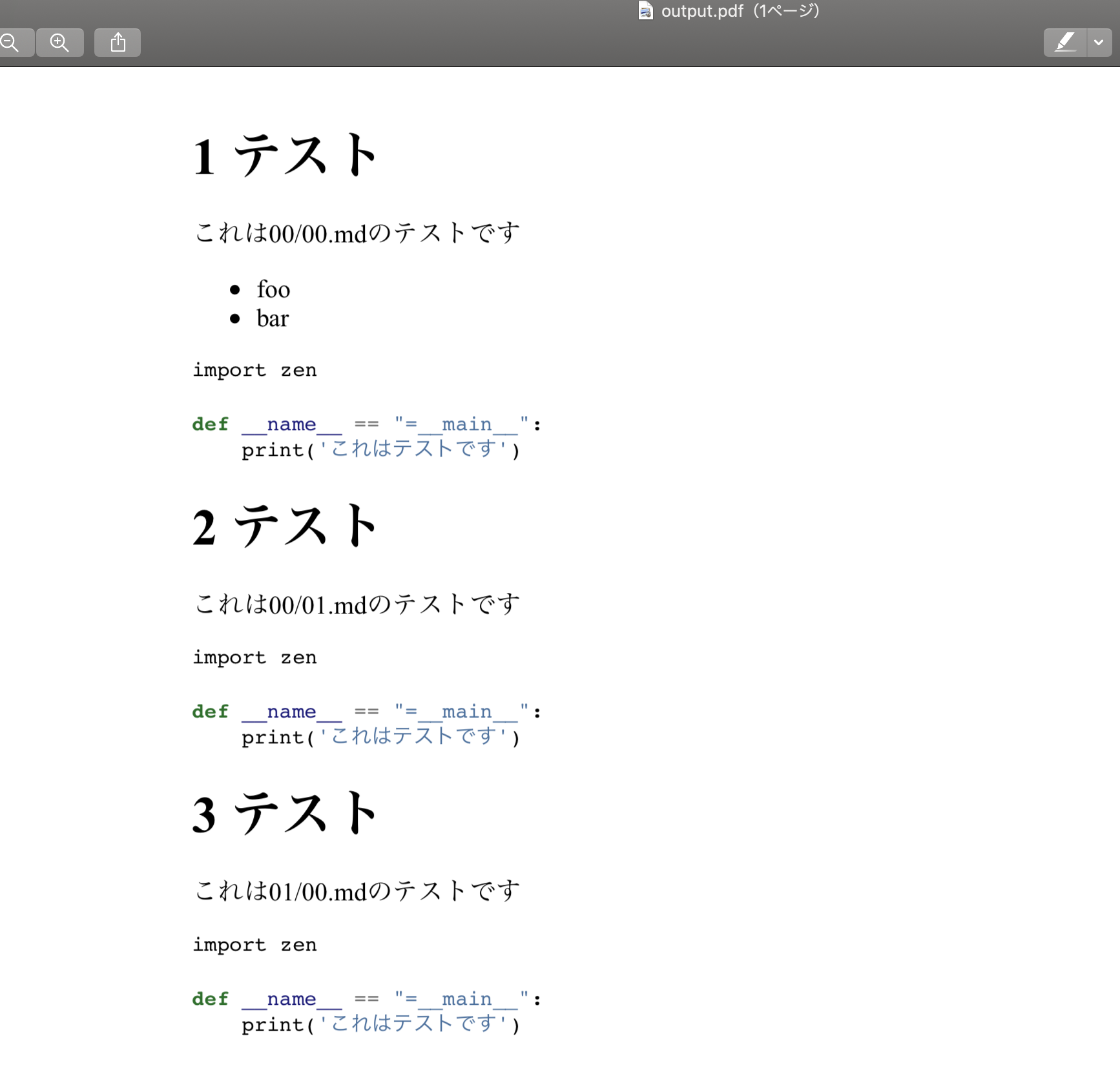The height and width of the screenshot is (1072, 1120).
Task: Click the window title output.pdf
Action: pyautogui.click(x=740, y=10)
